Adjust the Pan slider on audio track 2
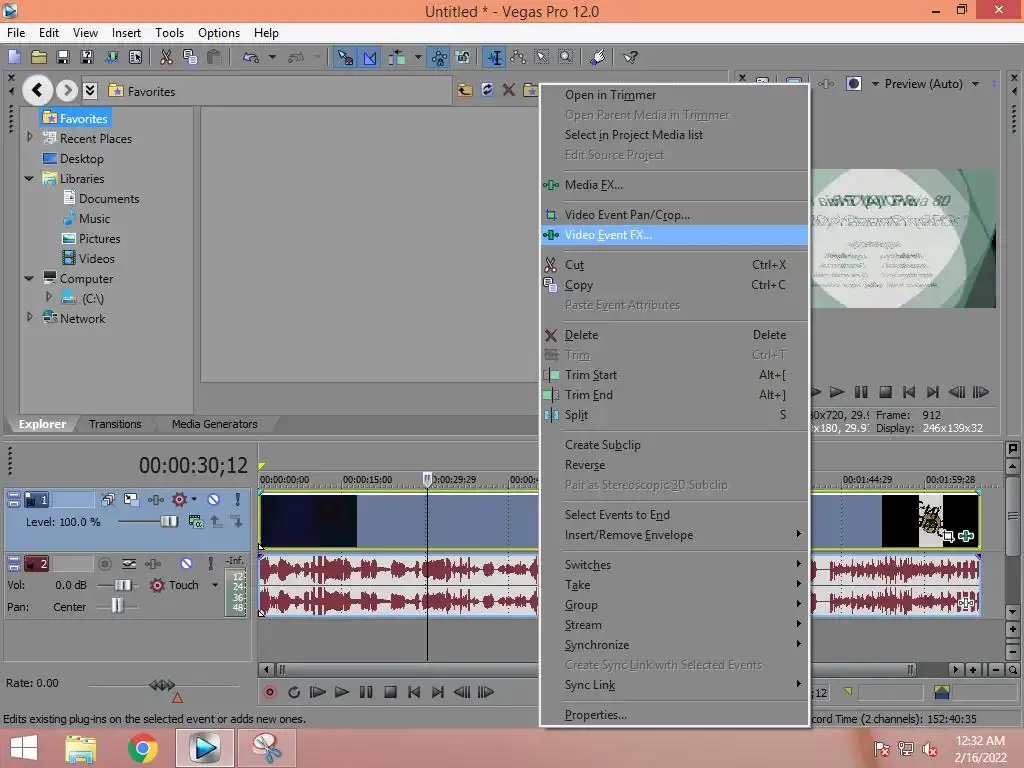Image resolution: width=1024 pixels, height=768 pixels. (x=118, y=606)
